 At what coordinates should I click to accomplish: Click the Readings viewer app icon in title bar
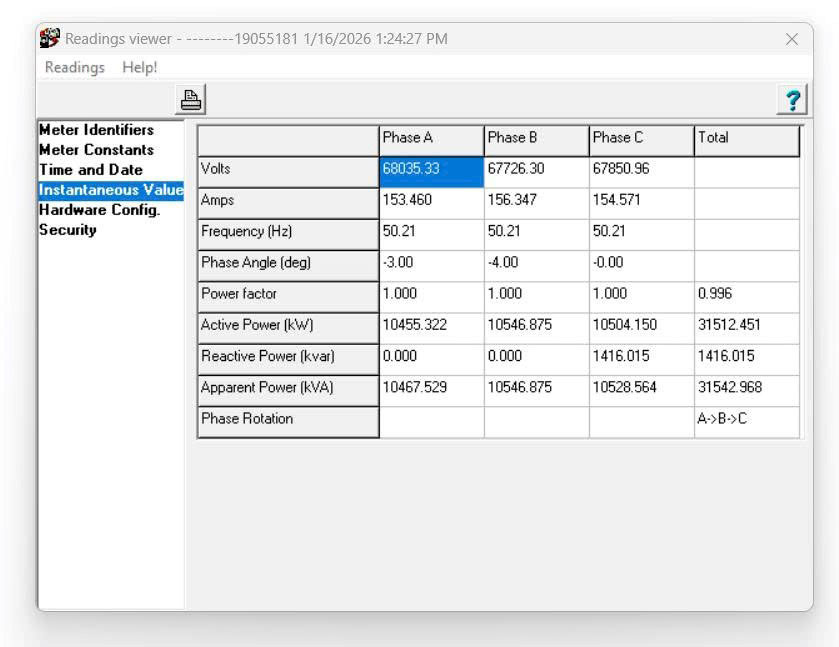pyautogui.click(x=50, y=39)
